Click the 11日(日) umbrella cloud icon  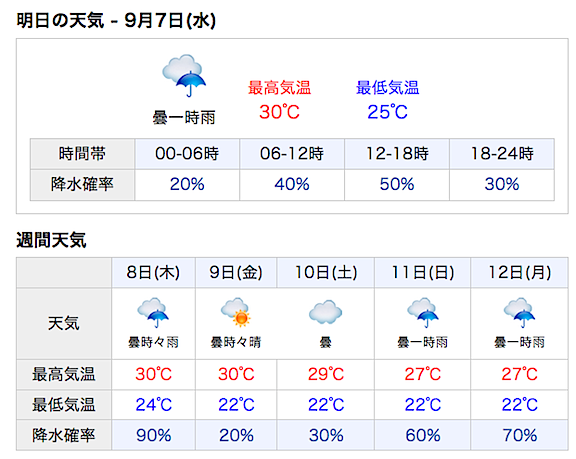coord(422,312)
